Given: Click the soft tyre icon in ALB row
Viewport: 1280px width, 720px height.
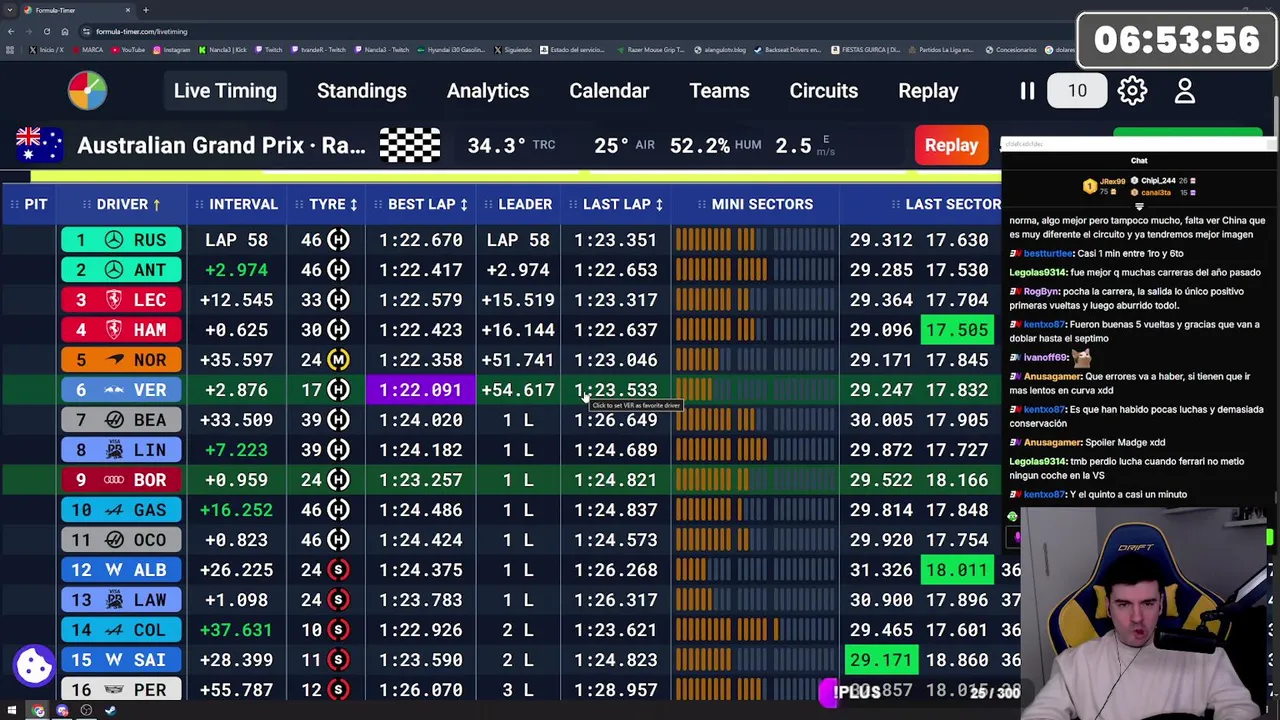Looking at the screenshot, I should 339,570.
